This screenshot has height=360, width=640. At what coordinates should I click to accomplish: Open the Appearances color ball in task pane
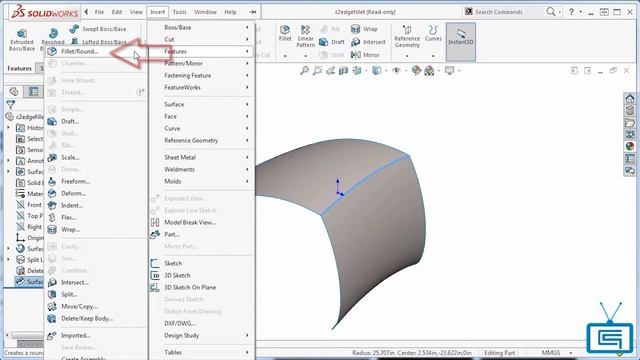(x=629, y=146)
